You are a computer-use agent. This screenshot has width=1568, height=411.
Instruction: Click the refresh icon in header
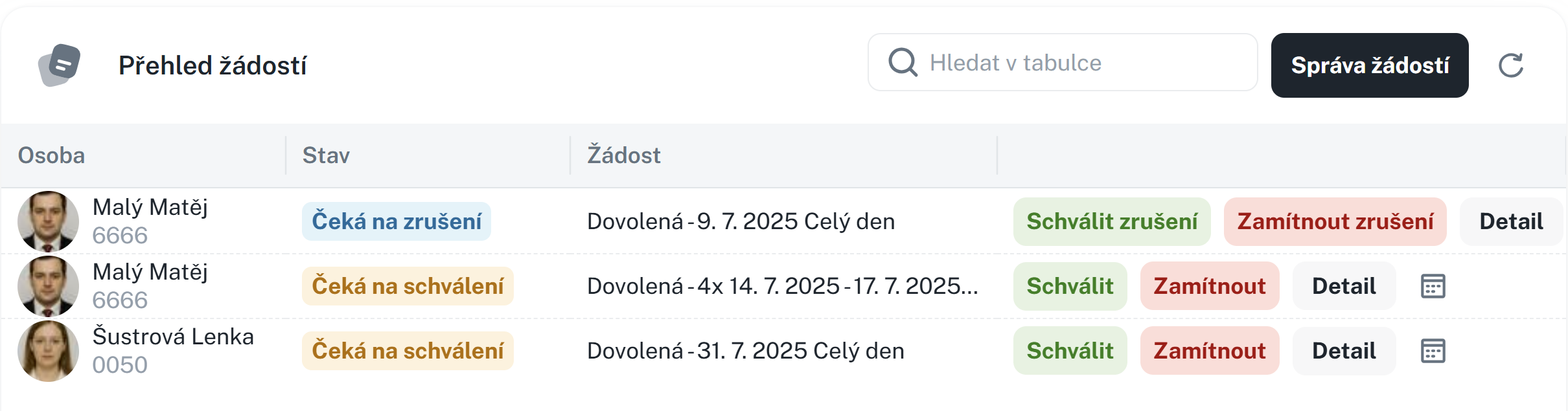tap(1510, 65)
